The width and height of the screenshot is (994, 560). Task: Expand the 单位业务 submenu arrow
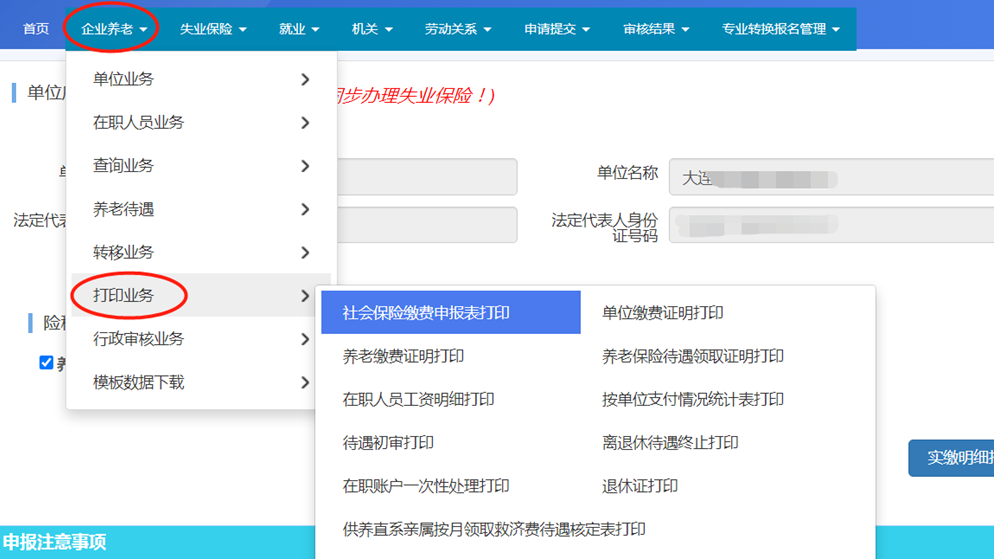click(305, 79)
